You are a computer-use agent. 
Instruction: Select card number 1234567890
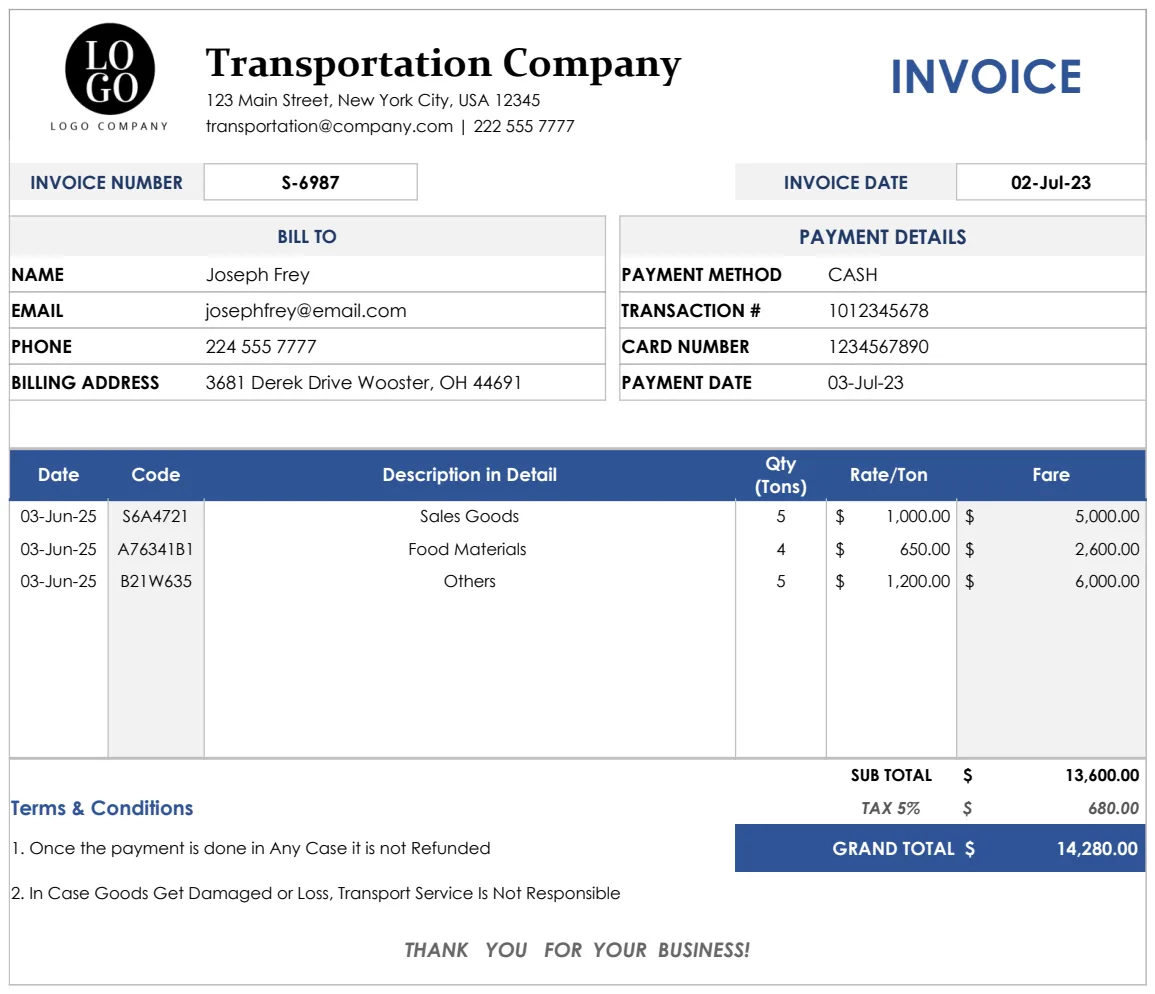(x=878, y=346)
